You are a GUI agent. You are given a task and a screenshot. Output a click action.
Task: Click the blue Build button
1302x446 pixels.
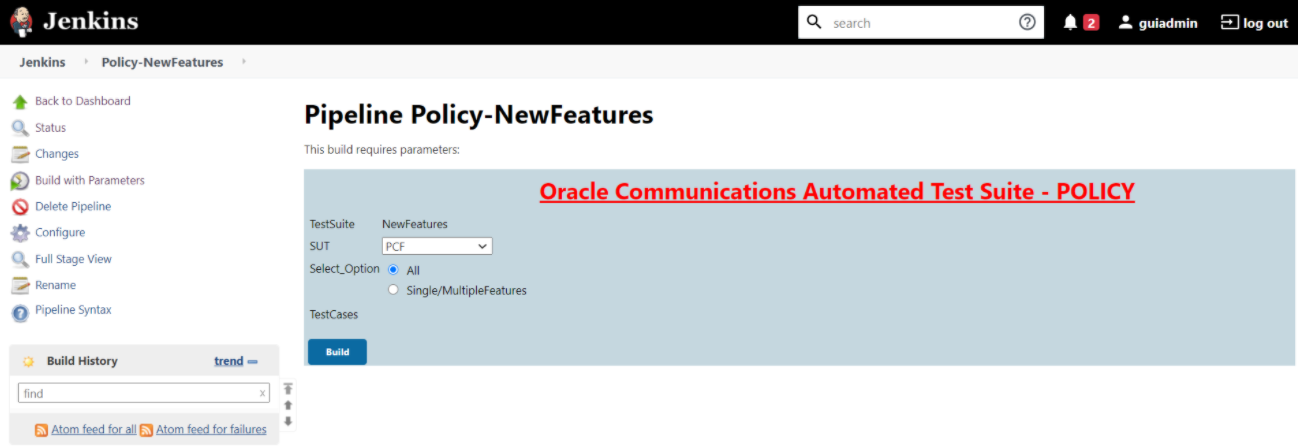(337, 352)
